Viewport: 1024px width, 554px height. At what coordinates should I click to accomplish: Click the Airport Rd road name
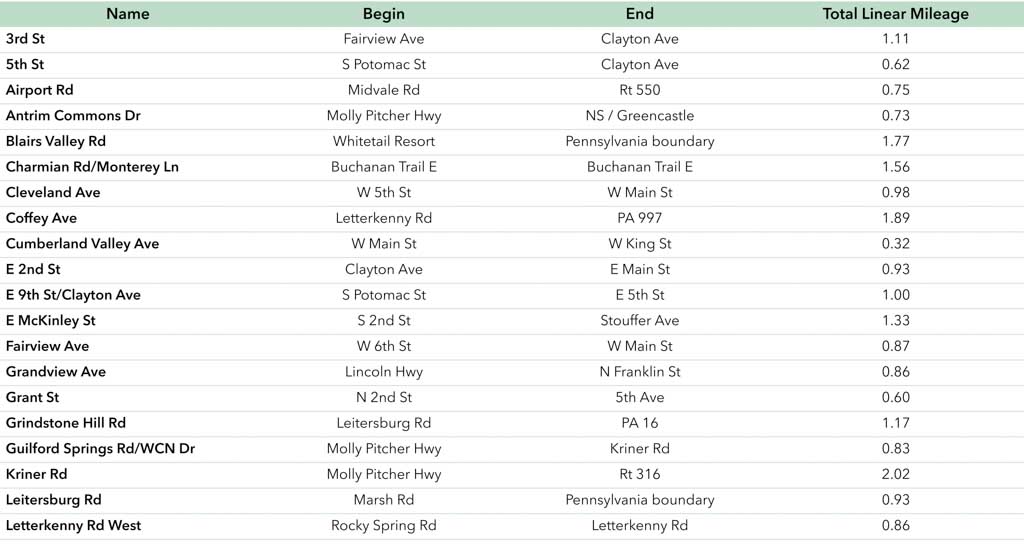(39, 90)
